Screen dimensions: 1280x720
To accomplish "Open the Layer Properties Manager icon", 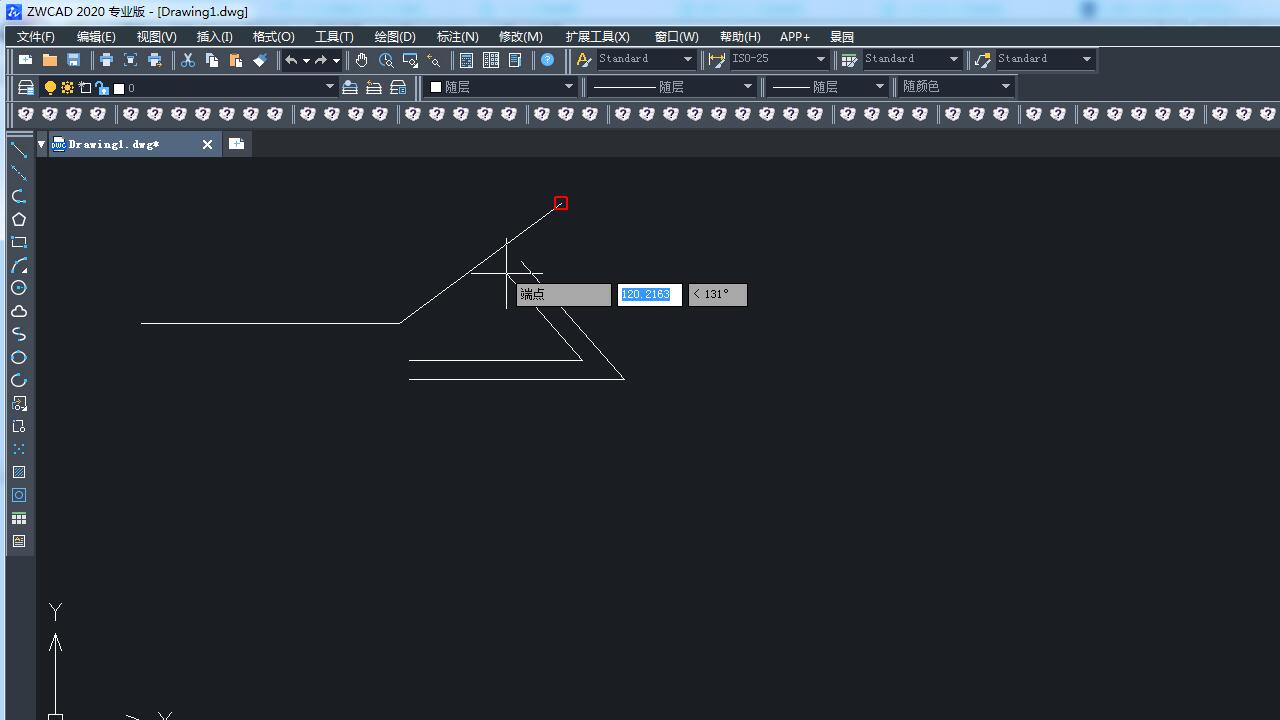I will click(26, 88).
